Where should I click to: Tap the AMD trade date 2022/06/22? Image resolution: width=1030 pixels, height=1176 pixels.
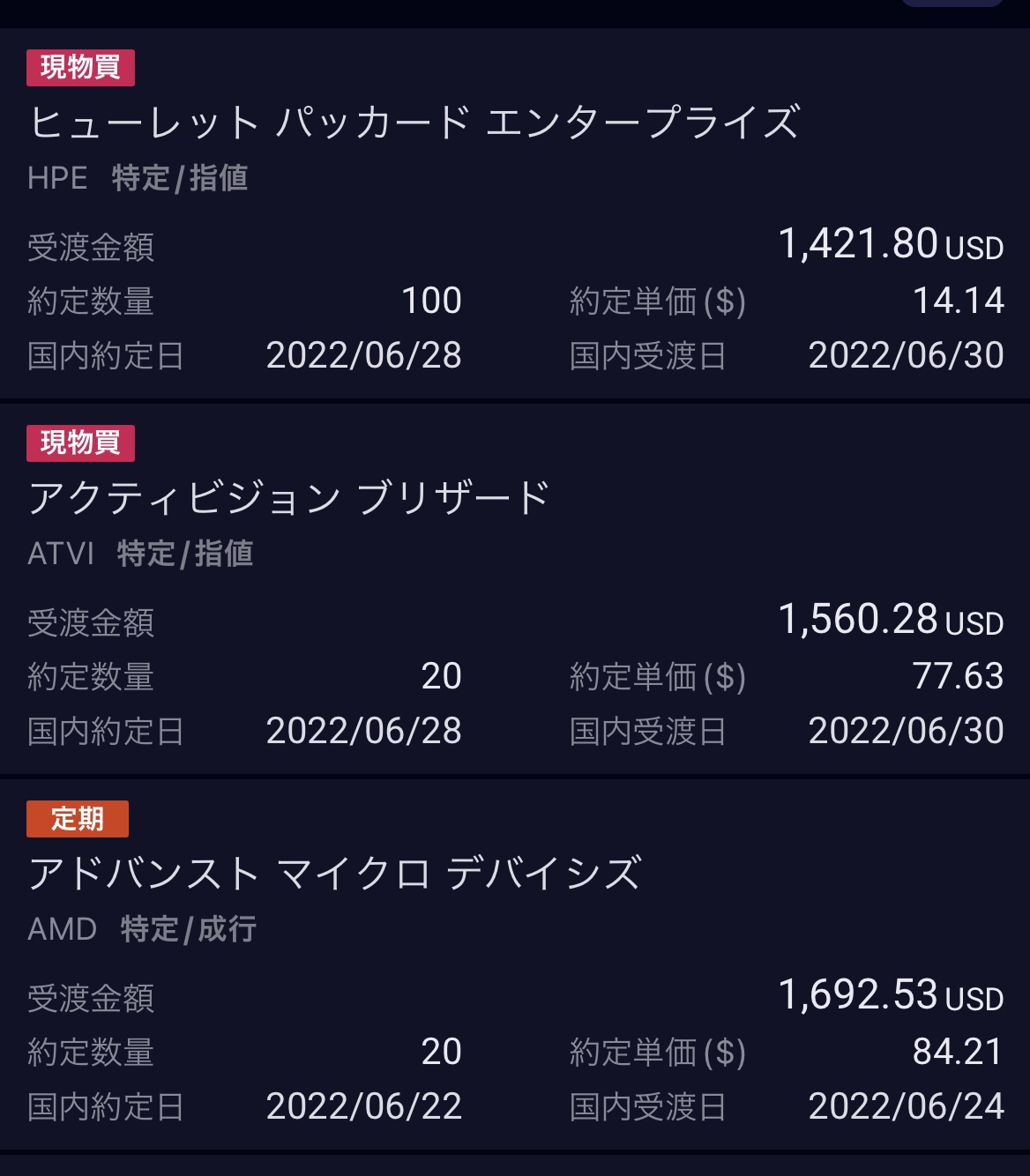pyautogui.click(x=363, y=1106)
